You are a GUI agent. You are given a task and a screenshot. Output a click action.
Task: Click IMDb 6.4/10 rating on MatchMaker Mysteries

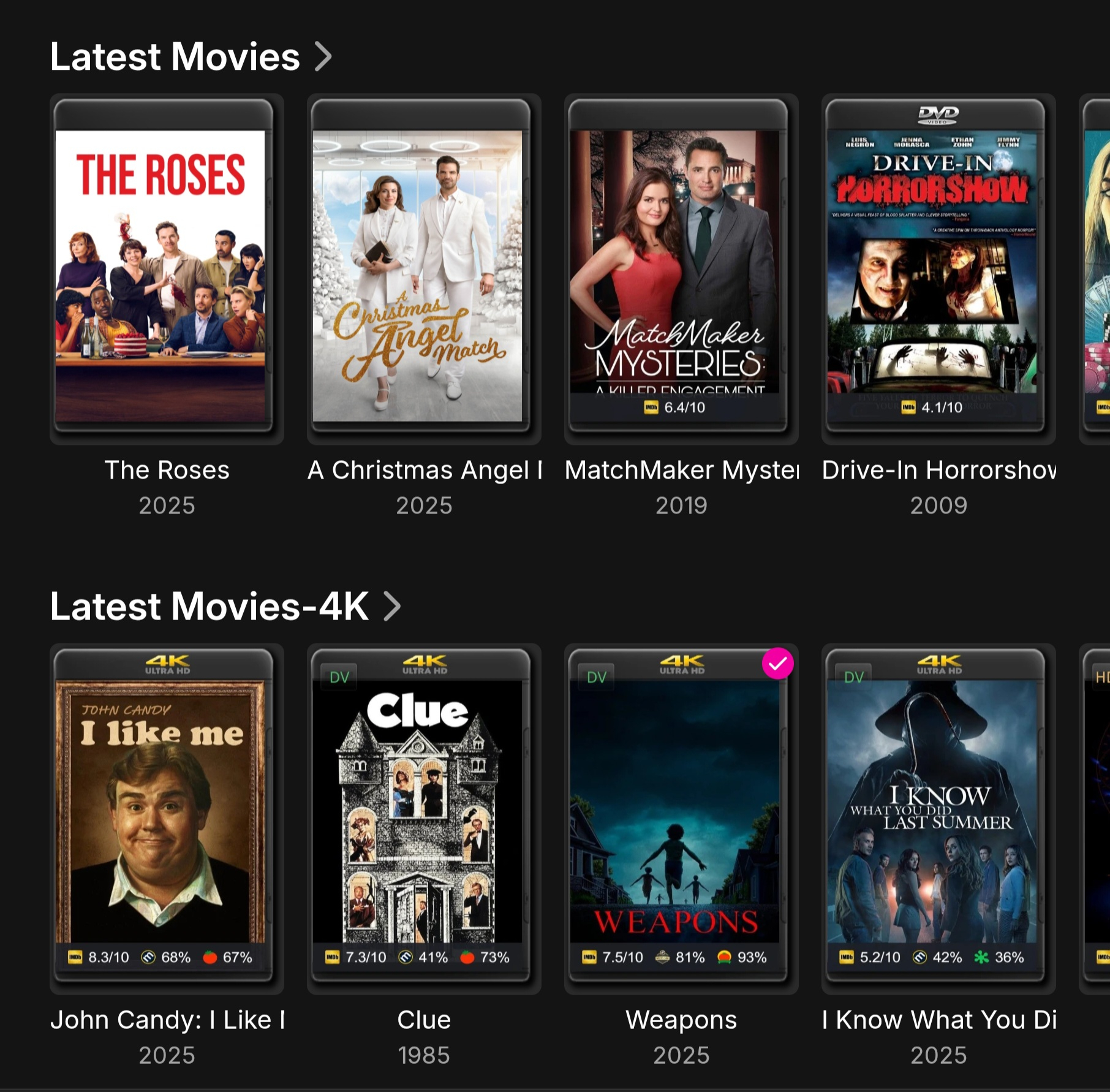click(x=675, y=408)
